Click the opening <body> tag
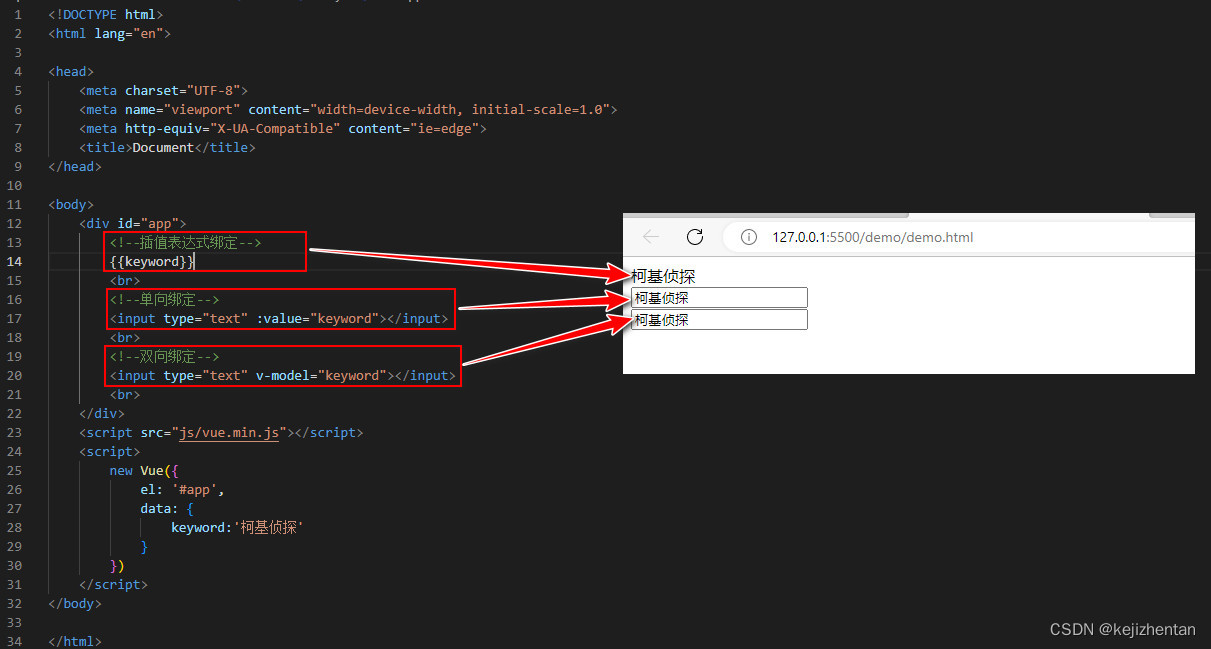The image size is (1211, 649). [71, 204]
